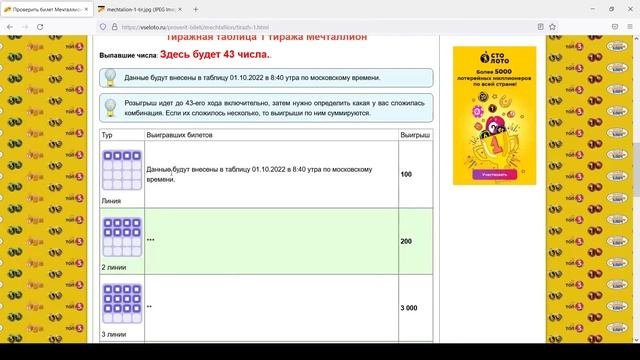Click the '3 линии' row label
The width and height of the screenshot is (640, 360).
114,334
